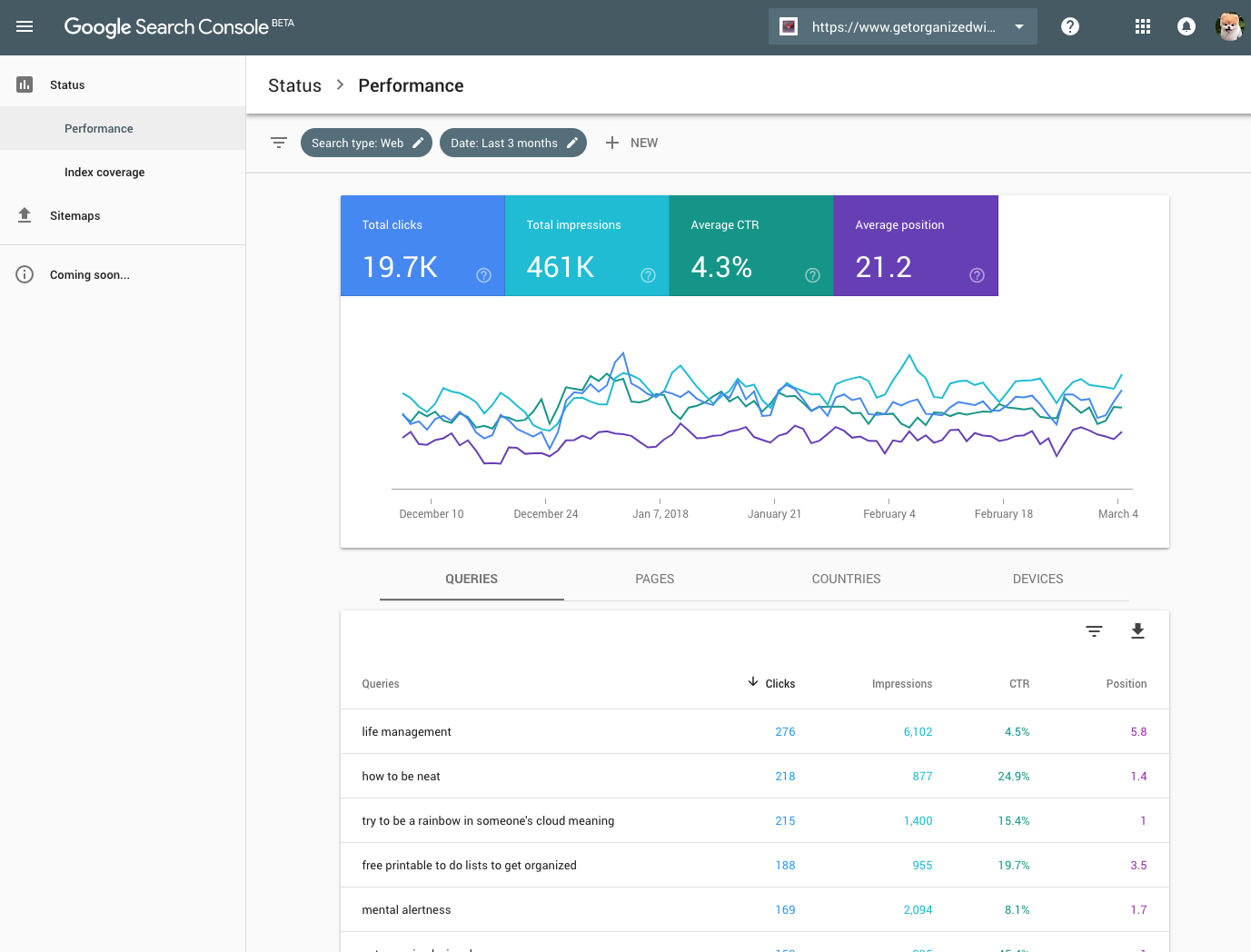Open the notifications bell
The height and width of the screenshot is (952, 1251).
1186,26
